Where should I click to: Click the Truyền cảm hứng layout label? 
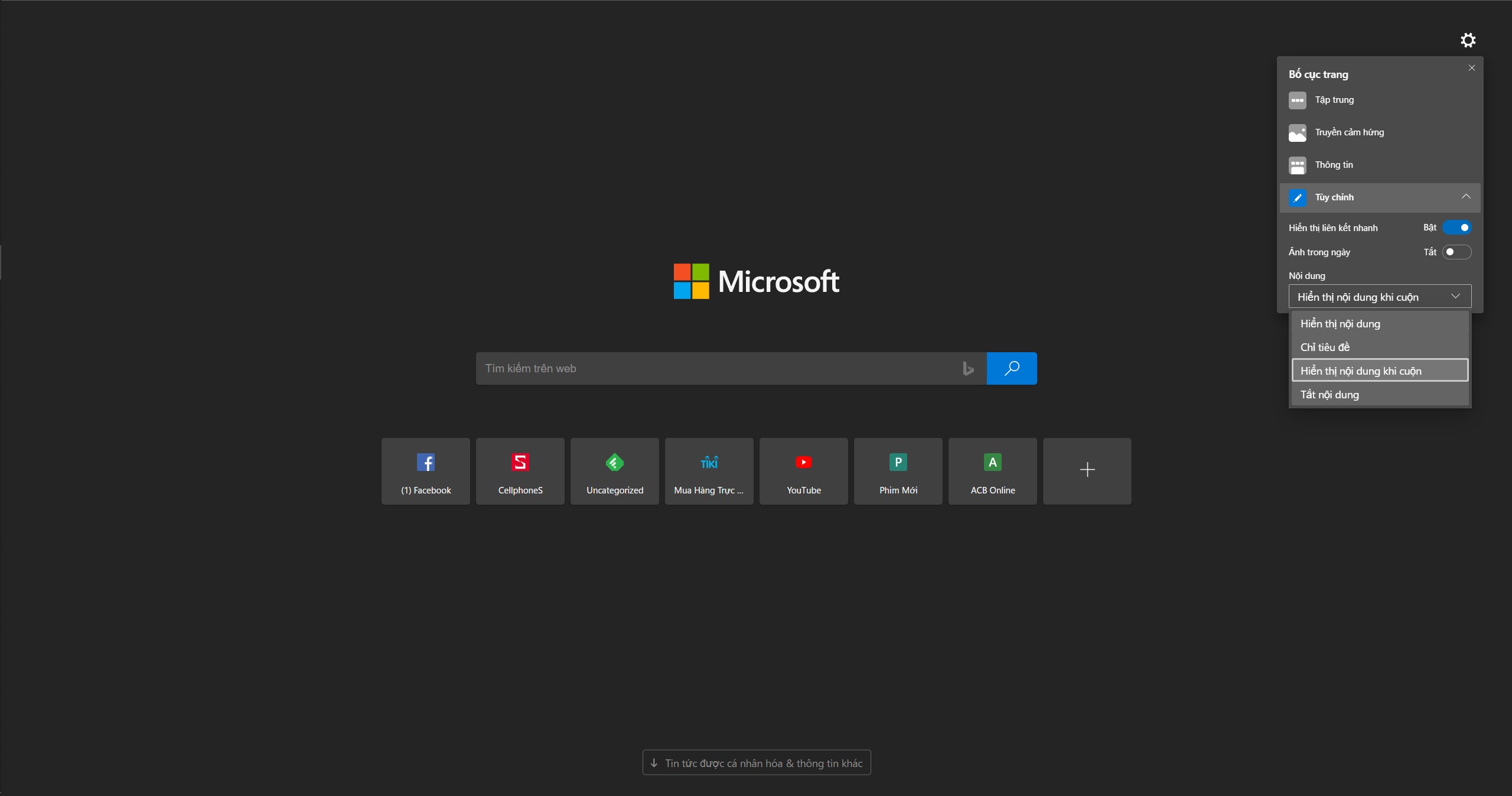(x=1350, y=132)
